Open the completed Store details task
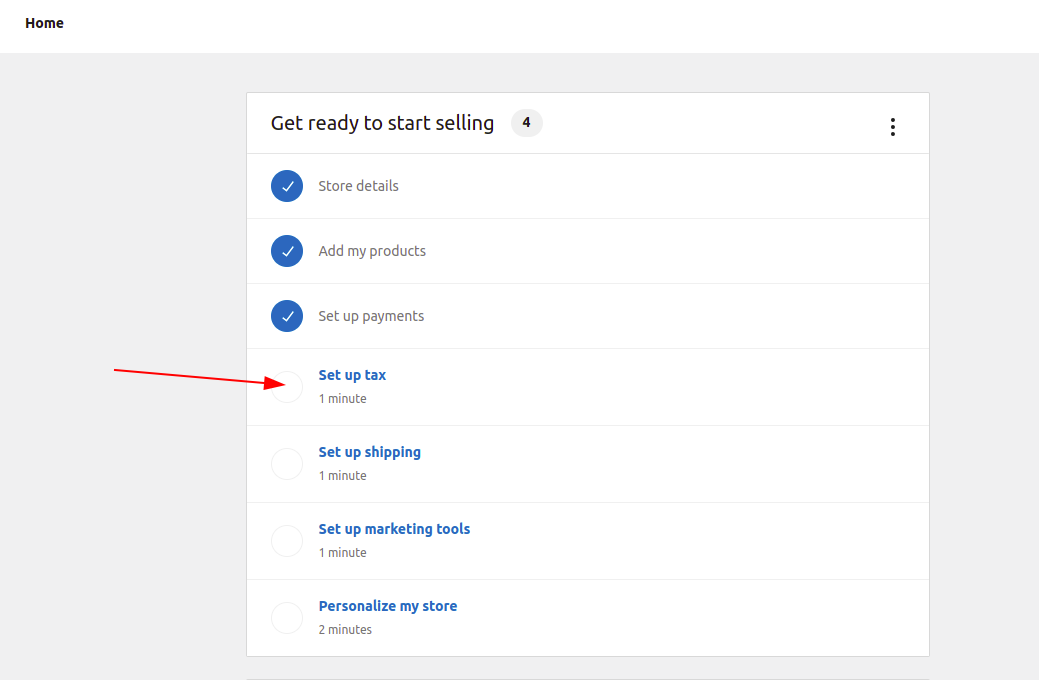The width and height of the screenshot is (1039, 680). coord(358,186)
